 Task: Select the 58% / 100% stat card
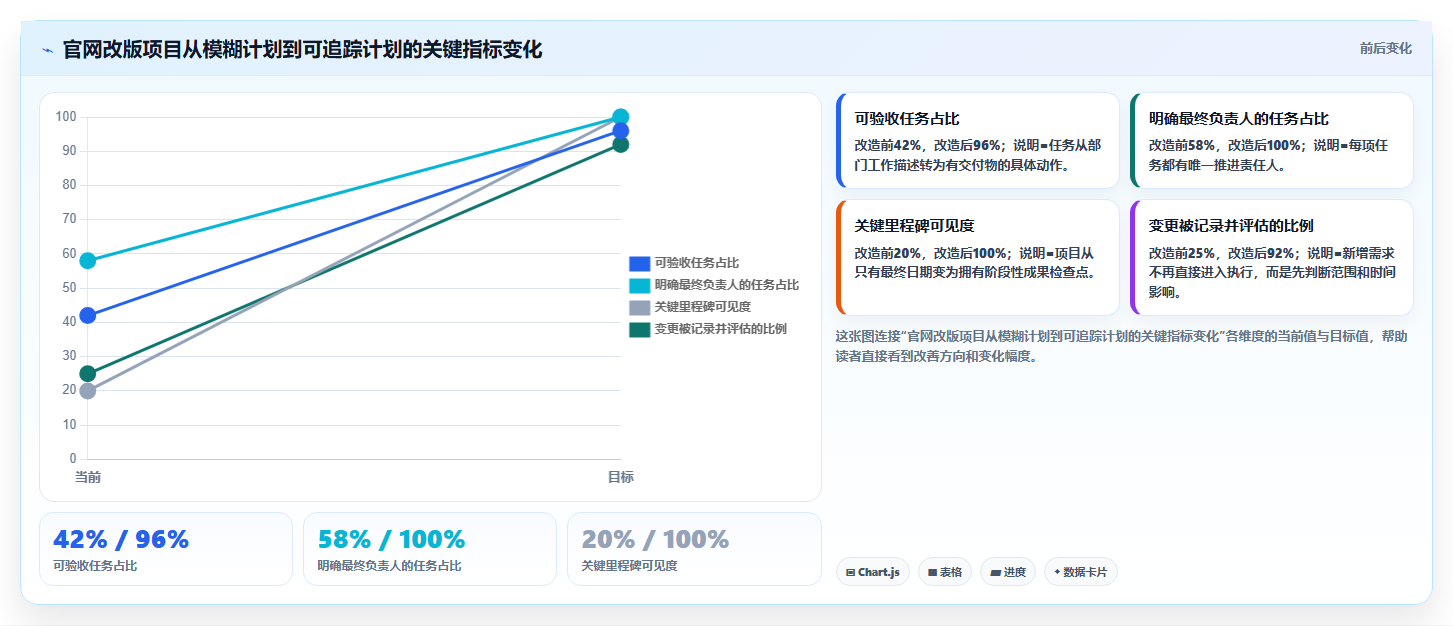(x=430, y=549)
